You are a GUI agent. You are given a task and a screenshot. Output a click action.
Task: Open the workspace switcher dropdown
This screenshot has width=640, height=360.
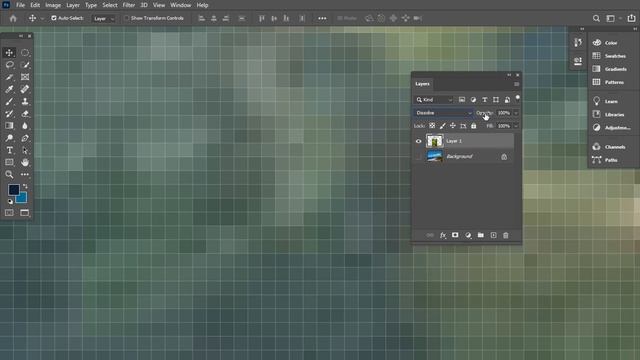613,18
